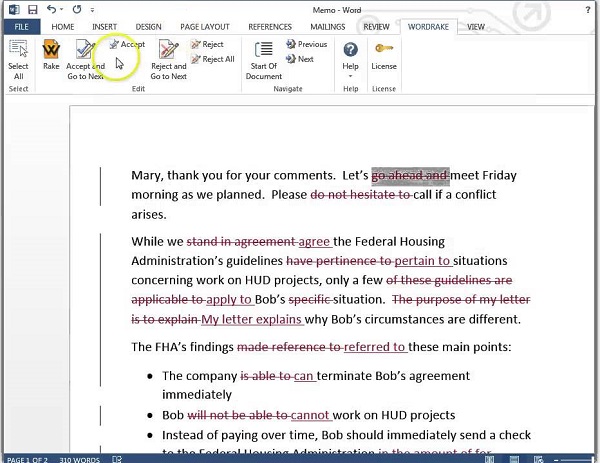Click the Word application icon
The width and height of the screenshot is (600, 463).
14,10
